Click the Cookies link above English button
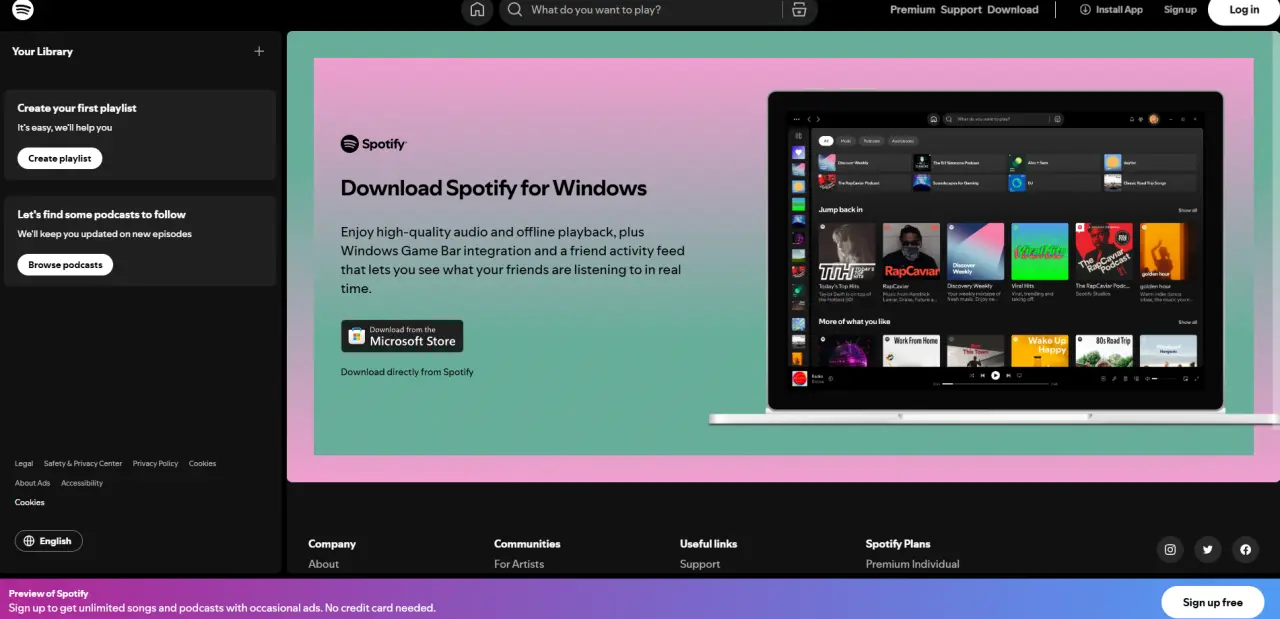1280x619 pixels. click(x=30, y=503)
